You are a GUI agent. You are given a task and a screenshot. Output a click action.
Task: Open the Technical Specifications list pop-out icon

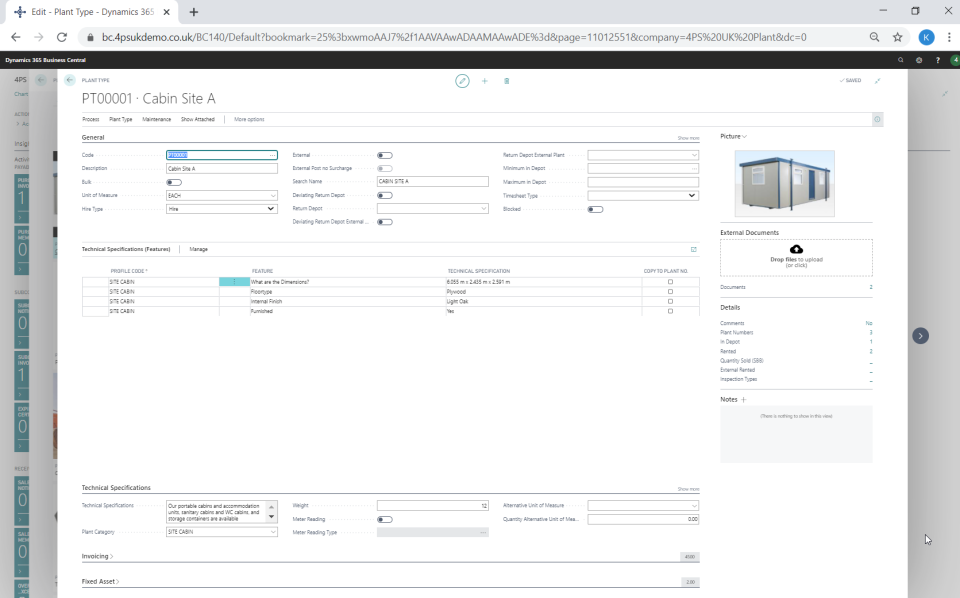[x=694, y=249]
